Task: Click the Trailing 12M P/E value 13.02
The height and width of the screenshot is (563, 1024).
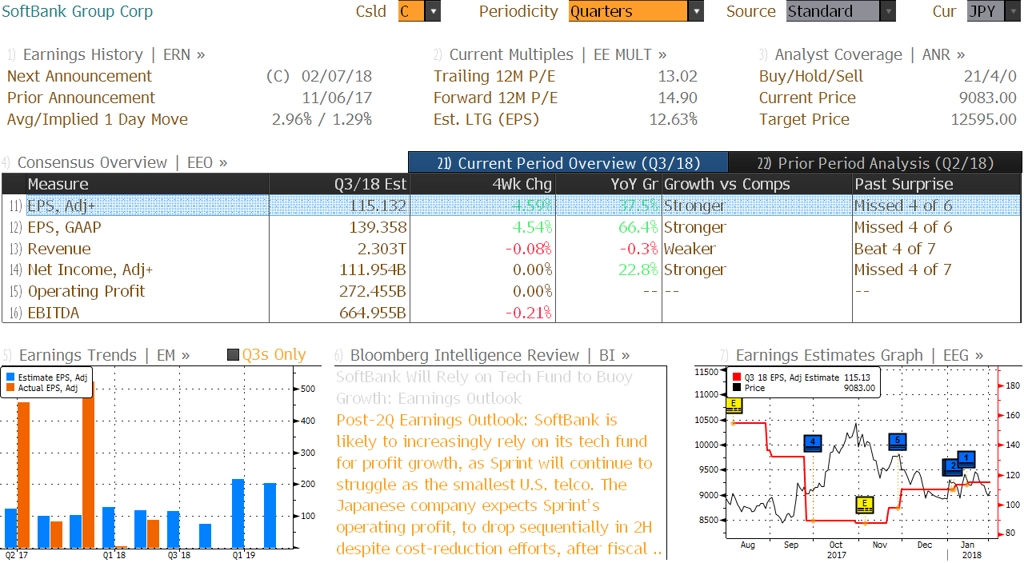Action: coord(677,76)
